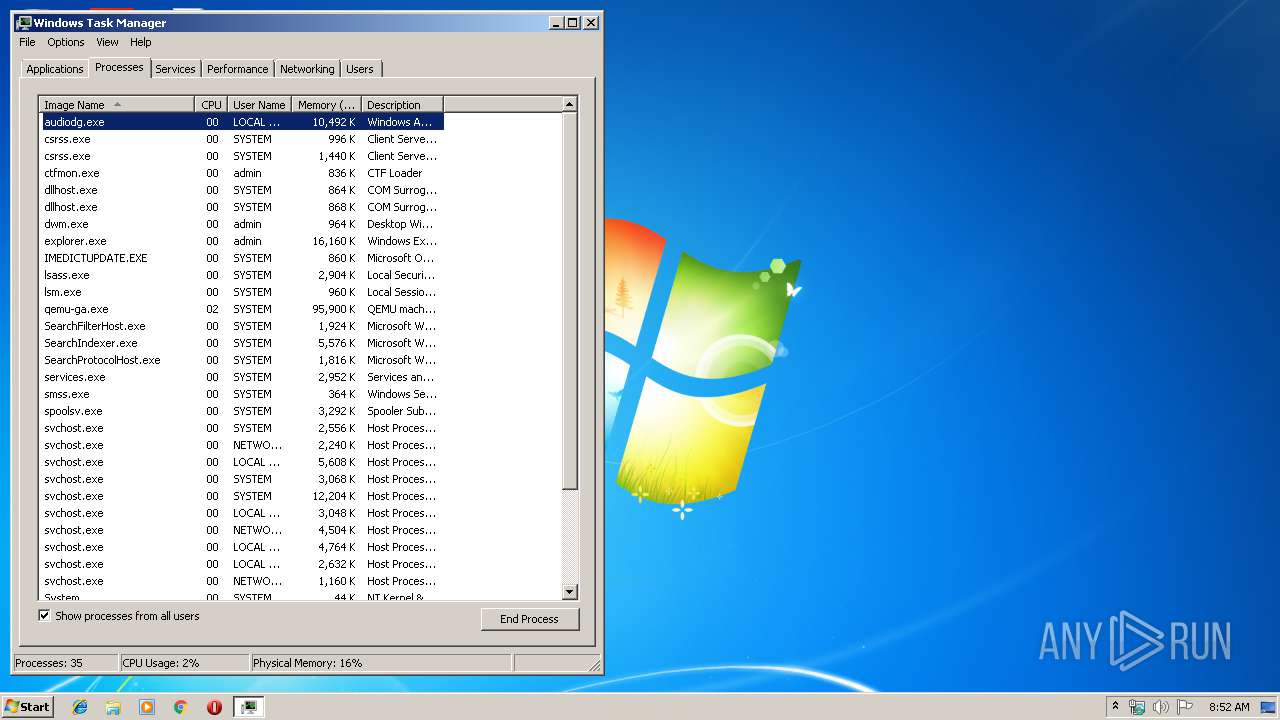
Task: Sort by Image Name column header
Action: click(x=117, y=104)
